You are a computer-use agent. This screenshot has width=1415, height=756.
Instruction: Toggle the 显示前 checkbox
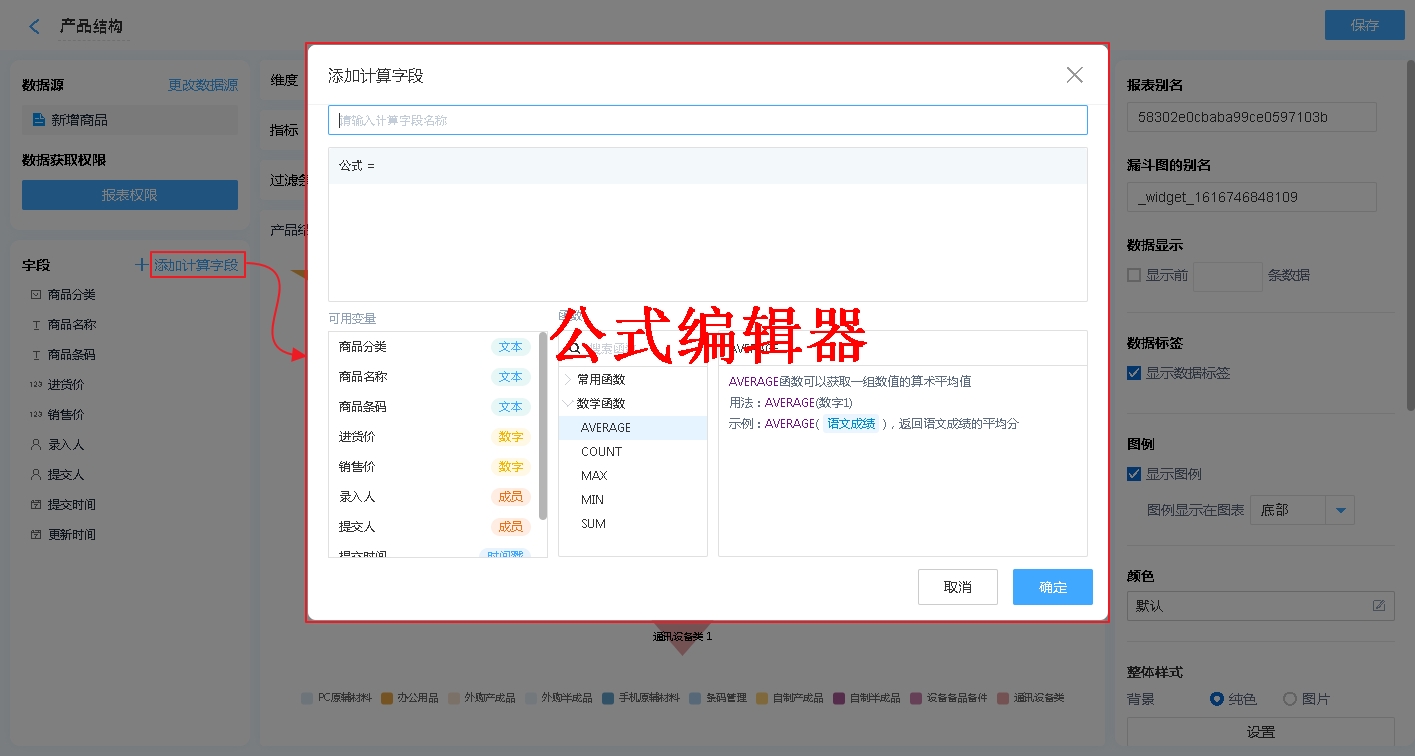click(1134, 275)
